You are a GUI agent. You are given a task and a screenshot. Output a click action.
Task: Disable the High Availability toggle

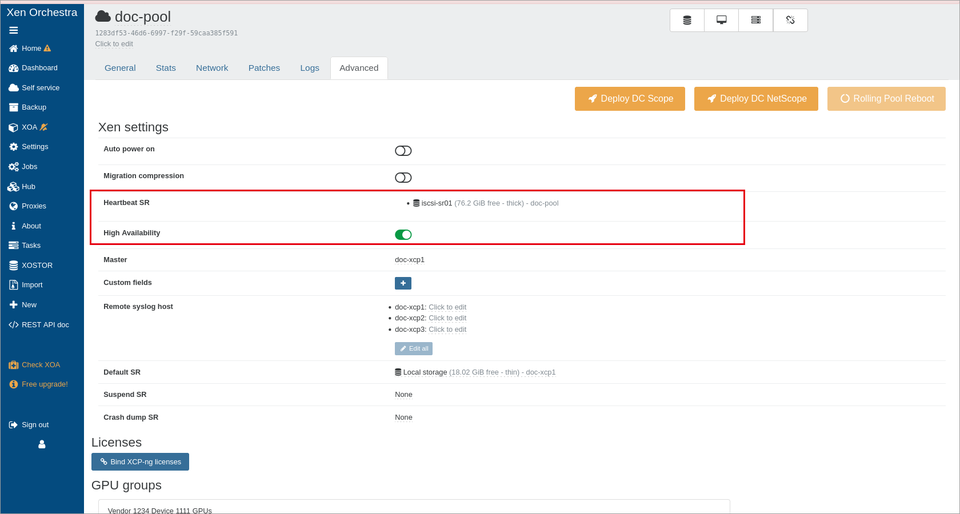(403, 234)
